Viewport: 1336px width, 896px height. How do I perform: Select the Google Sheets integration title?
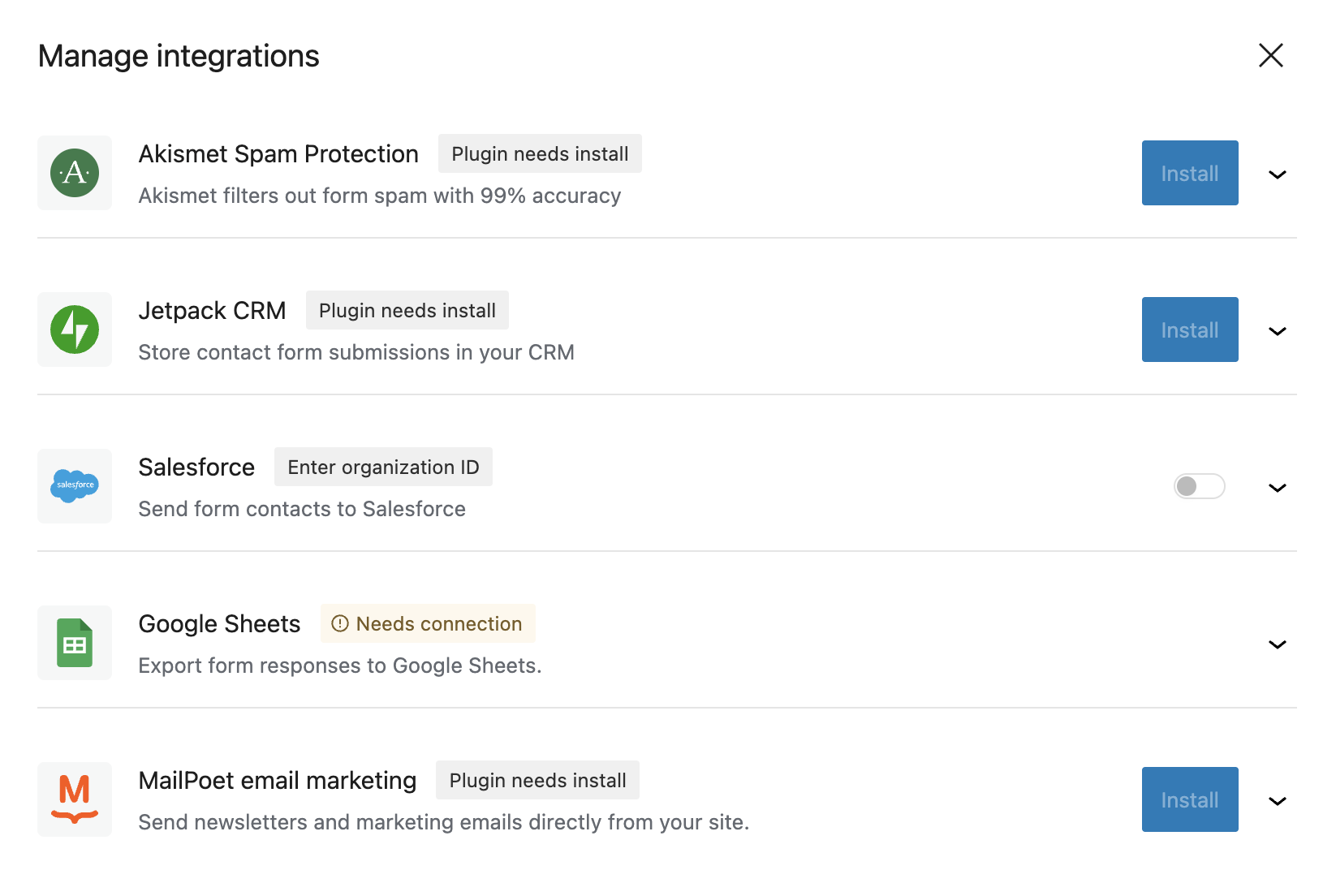(219, 624)
